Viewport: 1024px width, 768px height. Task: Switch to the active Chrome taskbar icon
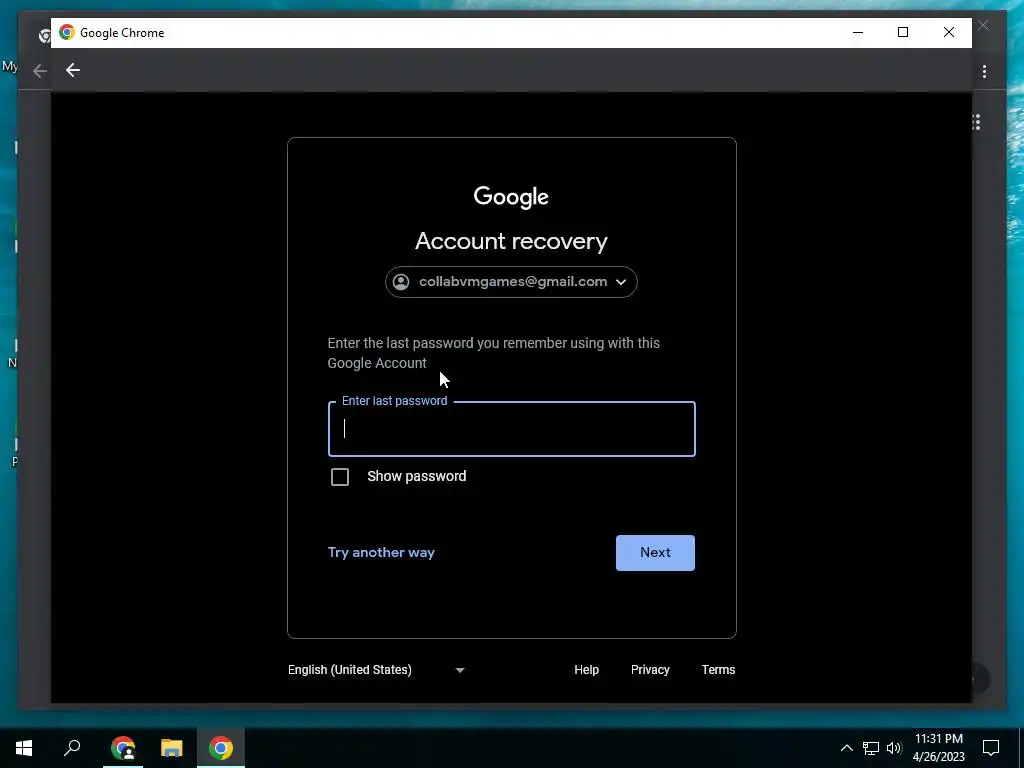click(x=221, y=748)
